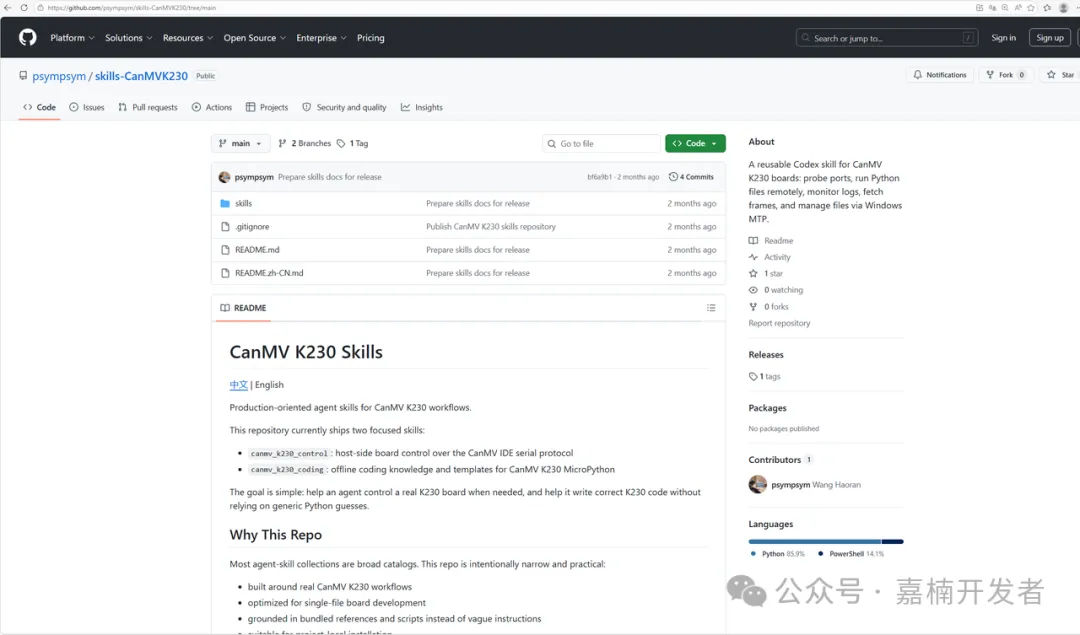Click the README.md file icon
This screenshot has height=635, width=1080.
225,250
